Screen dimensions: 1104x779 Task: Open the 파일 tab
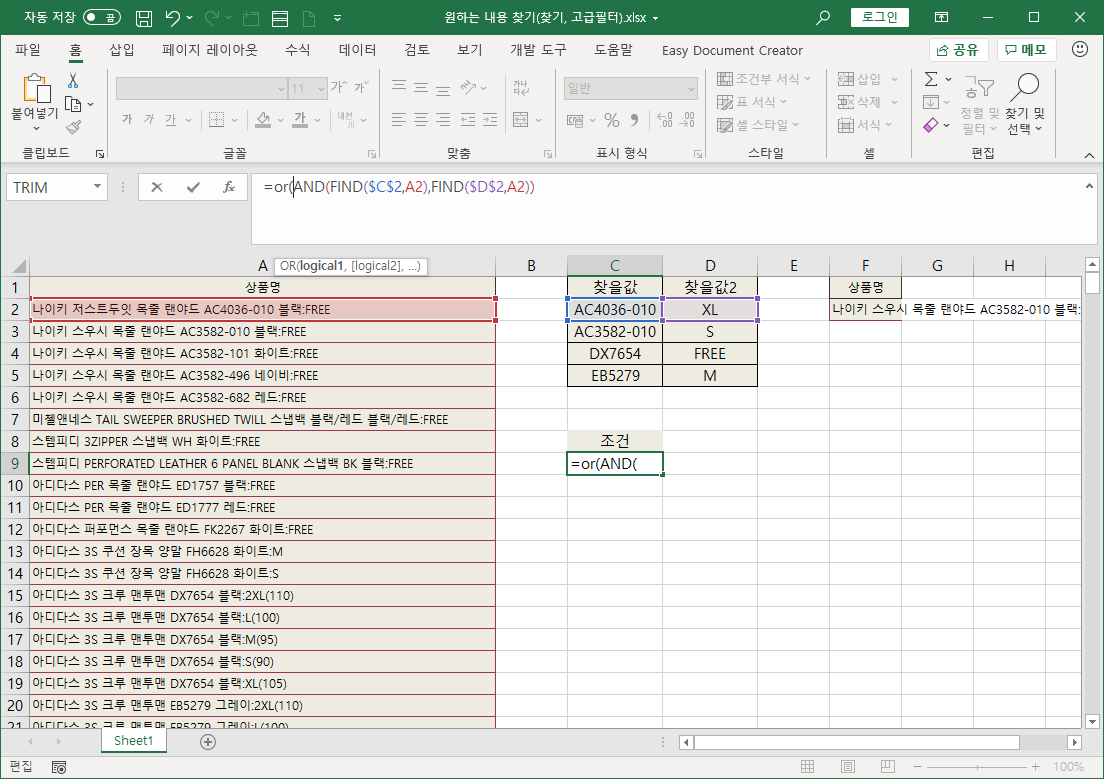28,50
